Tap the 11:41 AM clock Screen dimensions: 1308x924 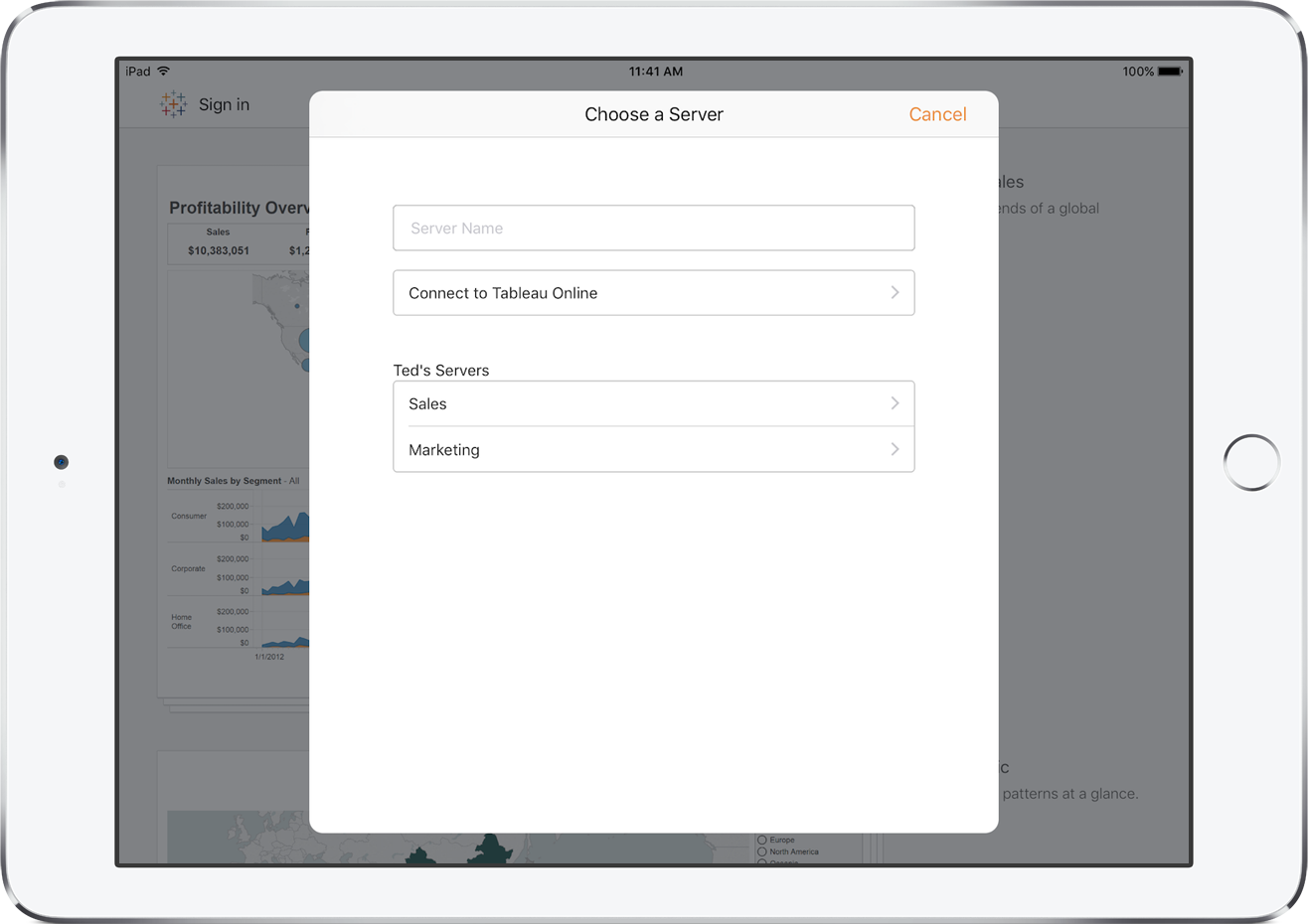[656, 72]
